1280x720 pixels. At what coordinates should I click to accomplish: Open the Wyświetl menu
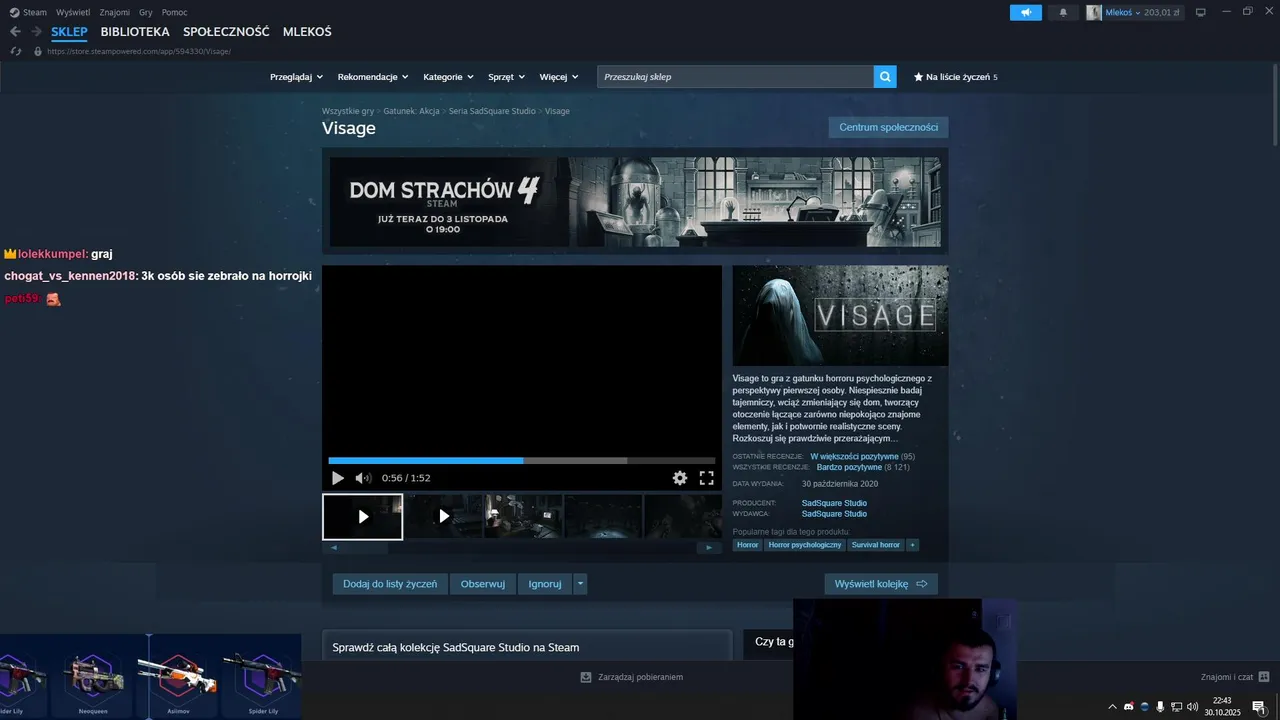[x=73, y=12]
